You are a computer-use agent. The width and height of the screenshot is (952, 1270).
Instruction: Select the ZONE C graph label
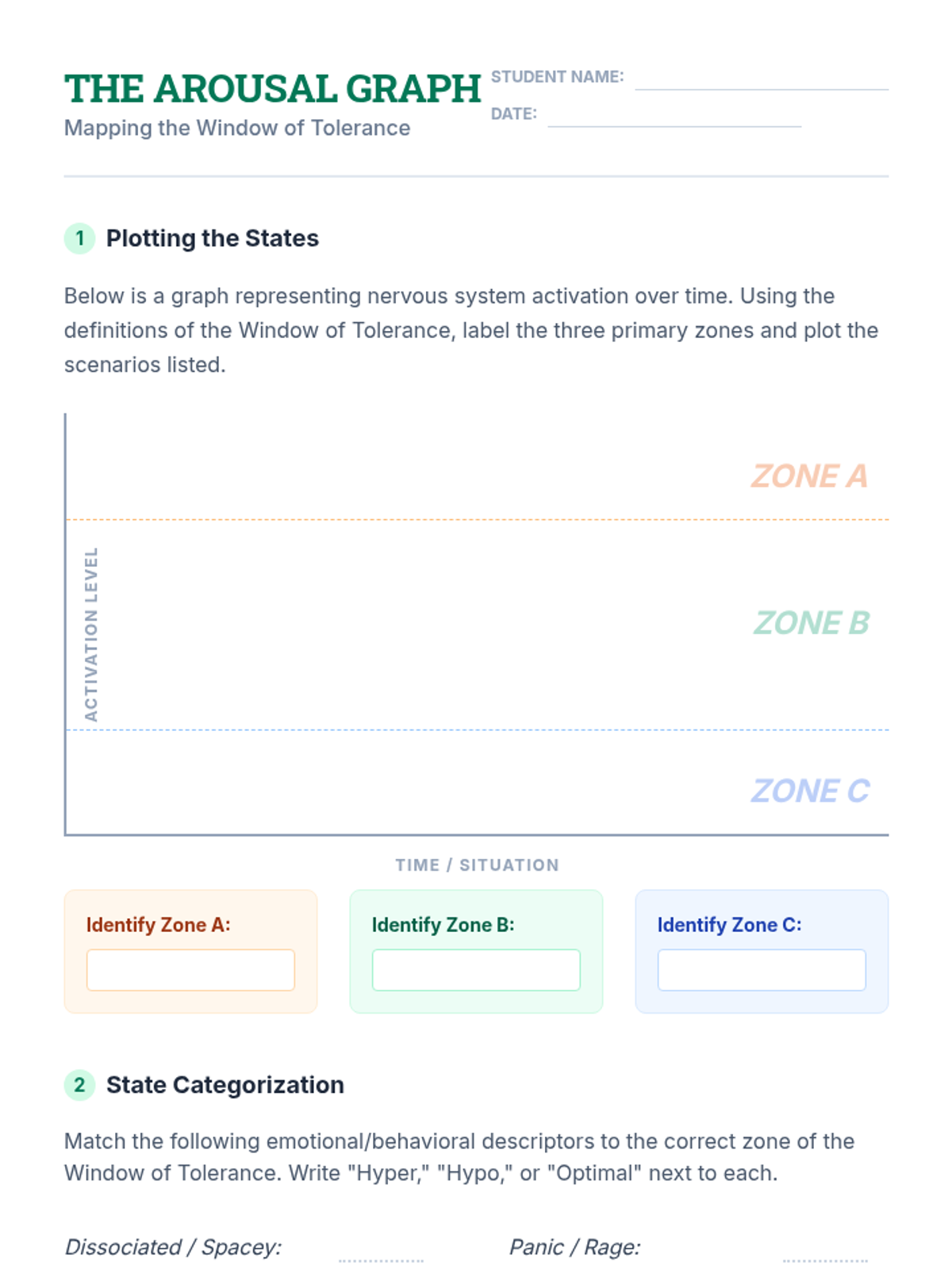810,791
